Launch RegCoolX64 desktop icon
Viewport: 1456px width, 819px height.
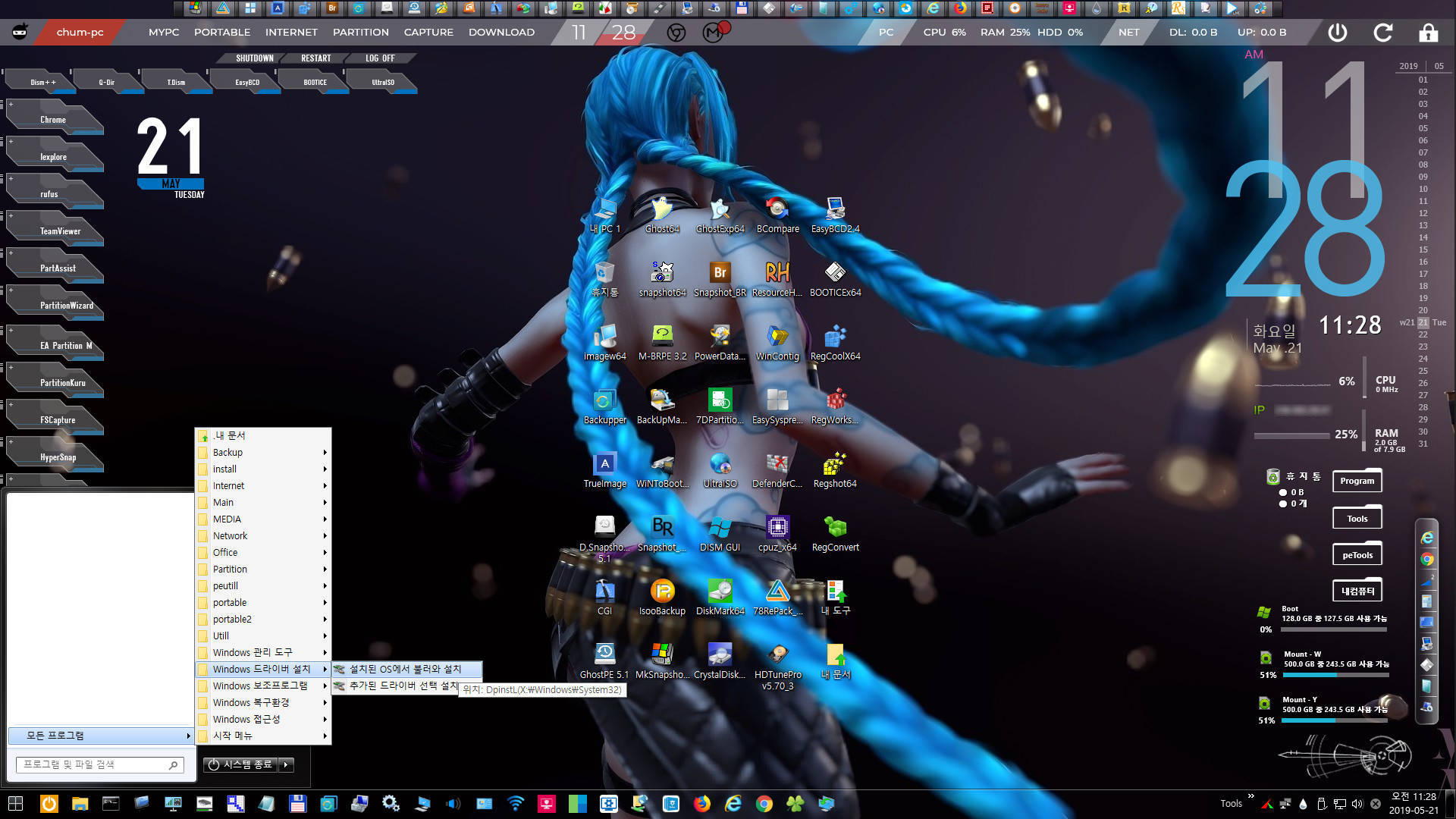coord(835,342)
